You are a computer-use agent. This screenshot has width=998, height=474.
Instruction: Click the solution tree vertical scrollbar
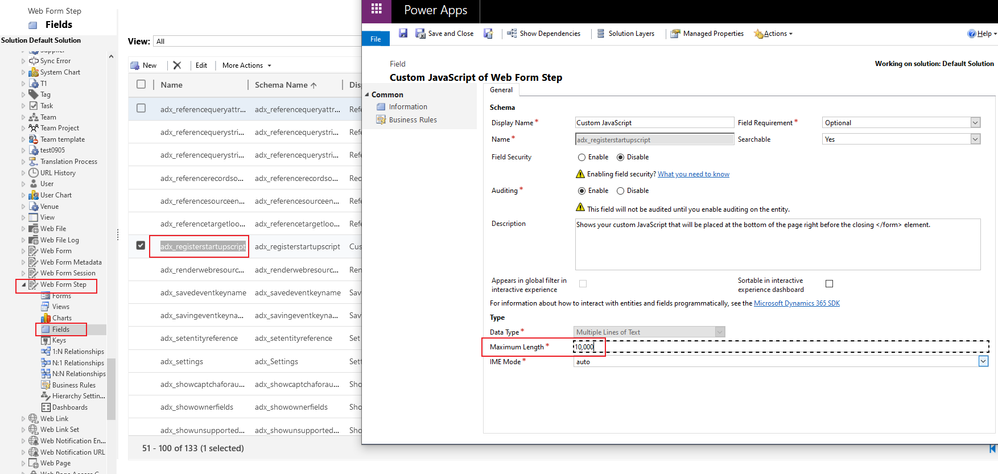111,389
